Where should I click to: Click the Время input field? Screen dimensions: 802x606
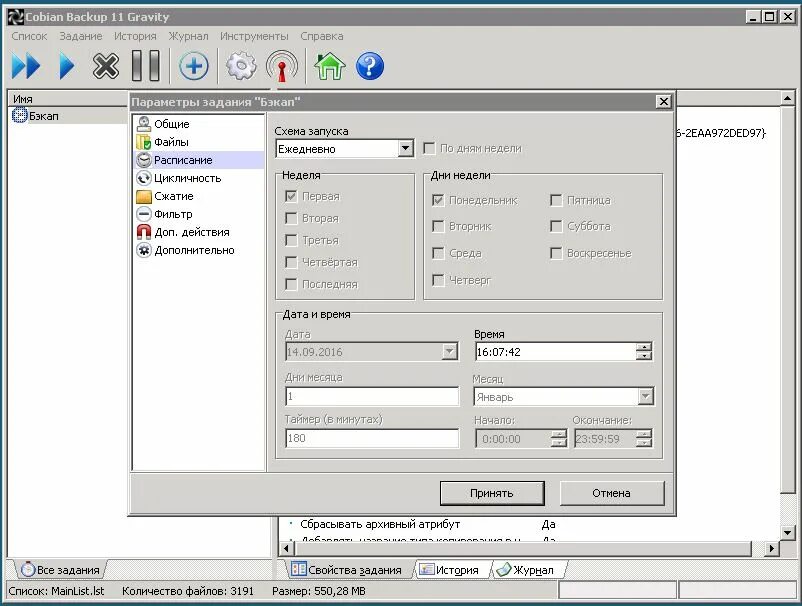(556, 352)
